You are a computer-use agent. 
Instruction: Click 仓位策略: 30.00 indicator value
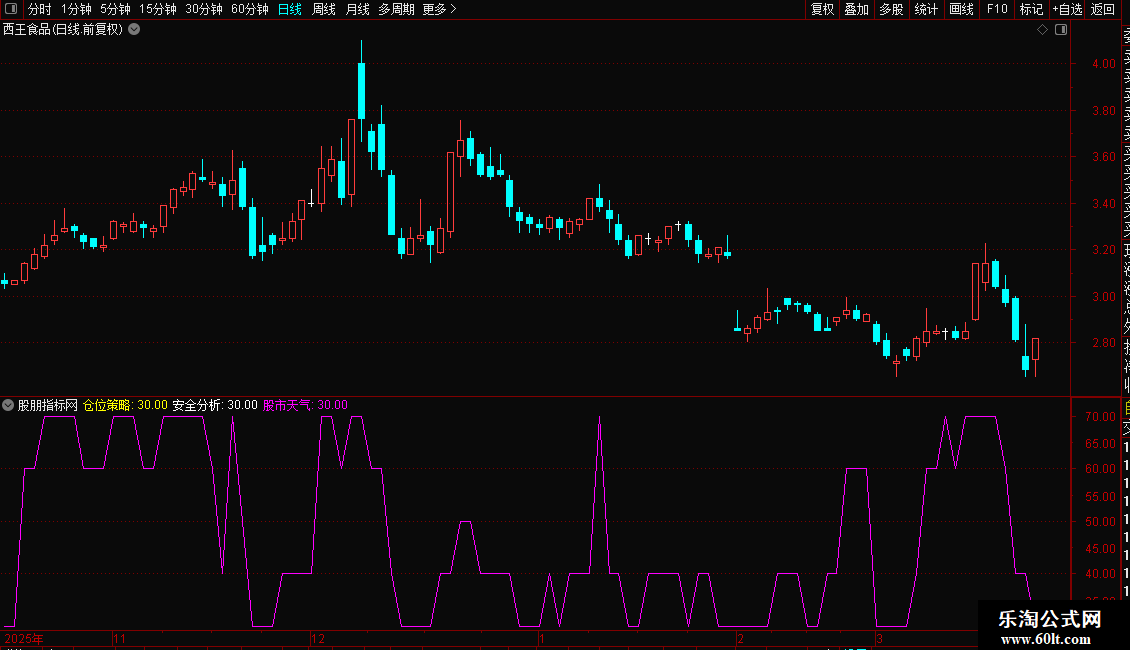tap(125, 405)
